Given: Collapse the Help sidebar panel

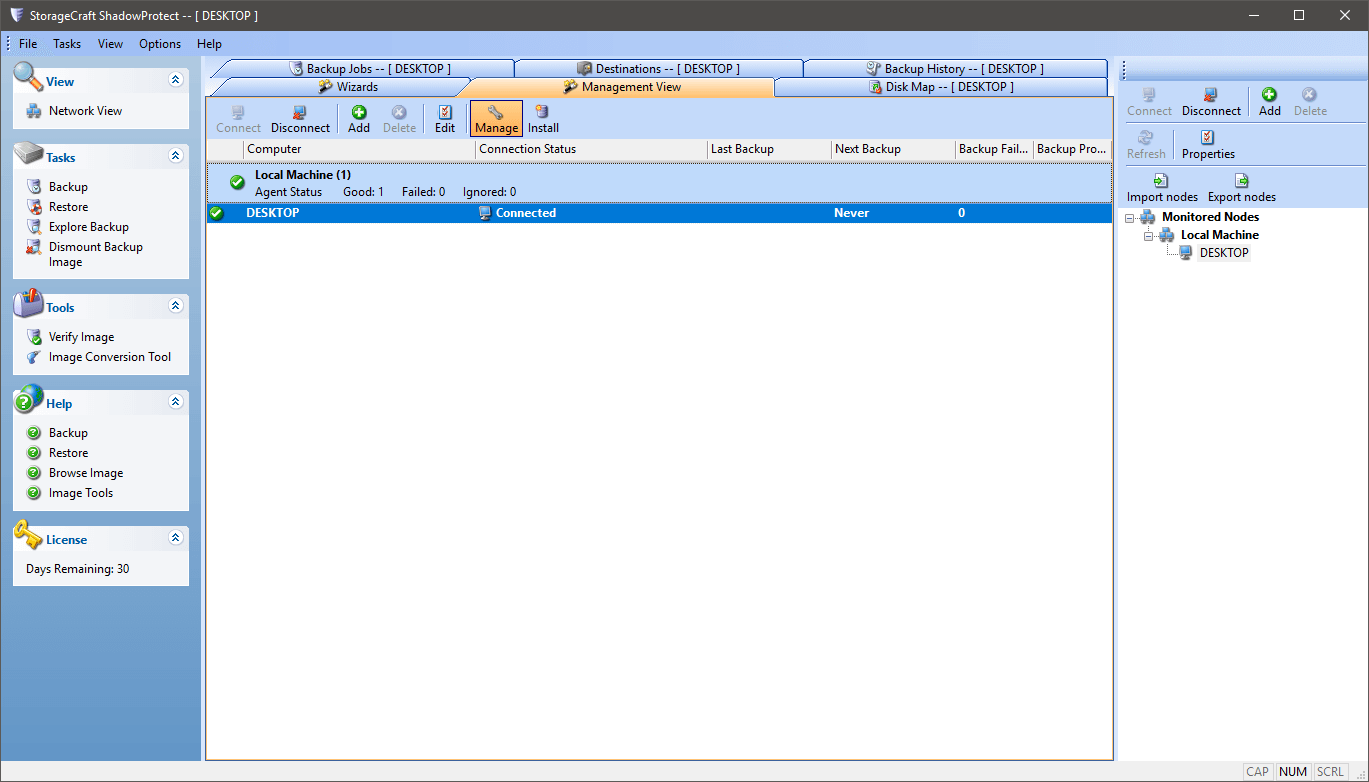Looking at the screenshot, I should (x=176, y=402).
